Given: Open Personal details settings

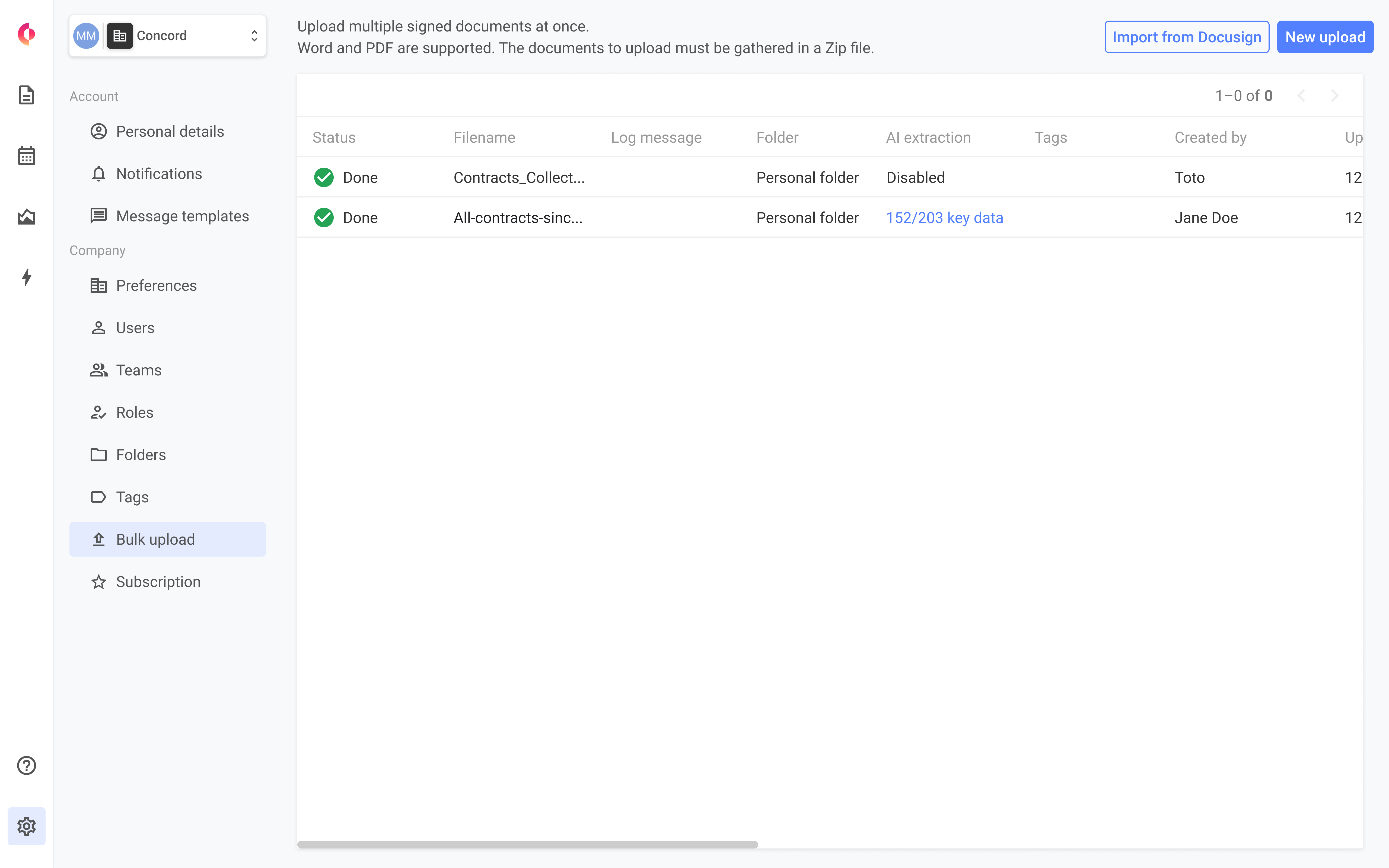Looking at the screenshot, I should pyautogui.click(x=169, y=132).
